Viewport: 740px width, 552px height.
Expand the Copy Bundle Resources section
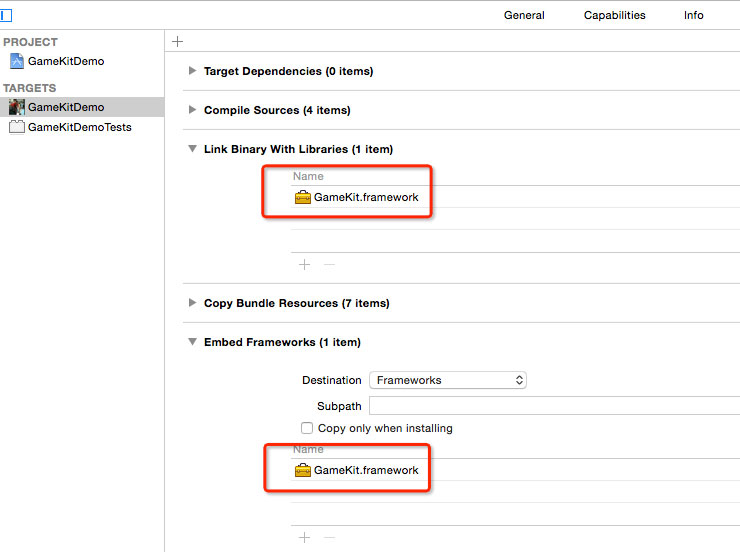(x=192, y=303)
